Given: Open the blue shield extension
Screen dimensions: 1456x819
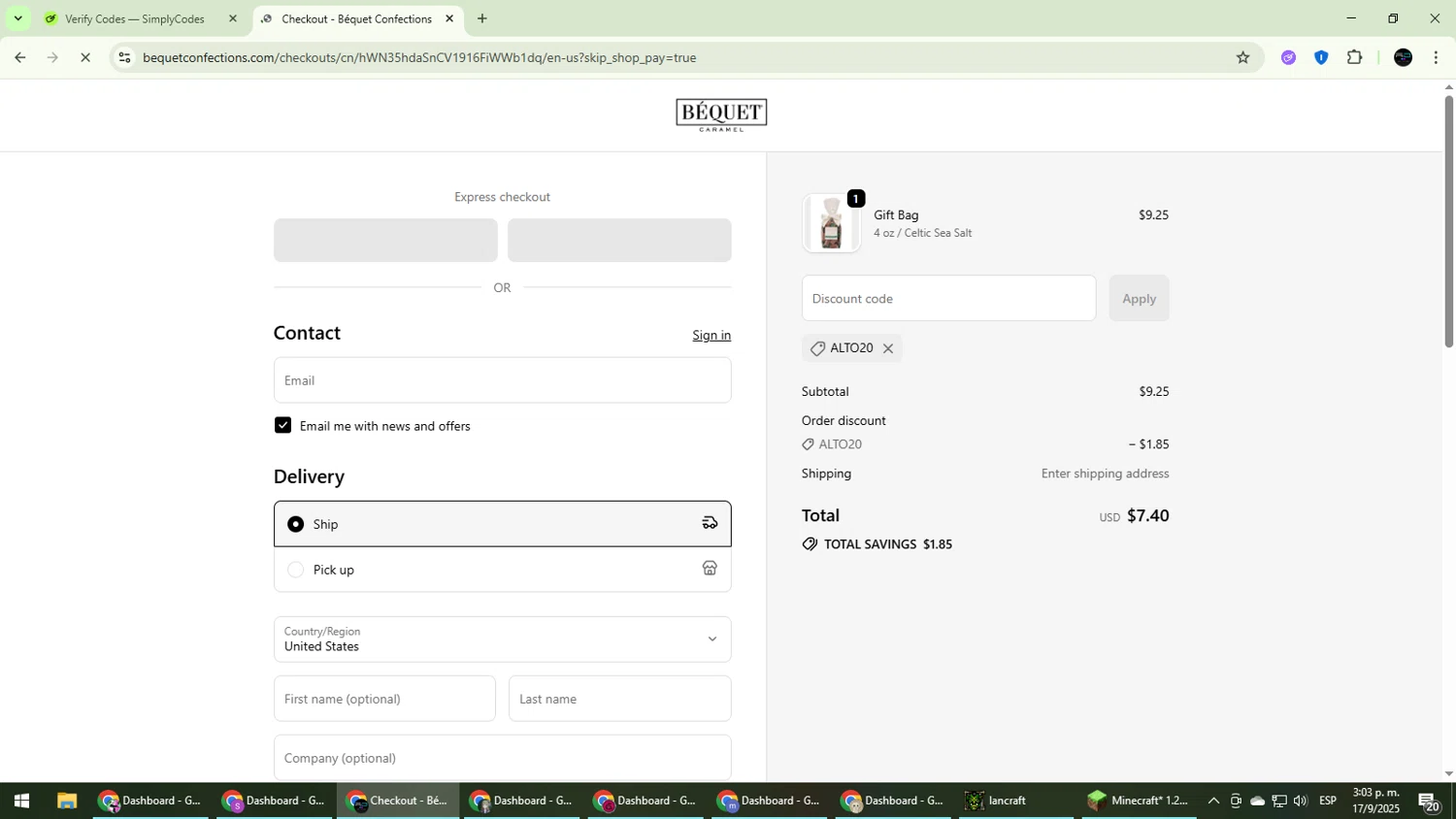Looking at the screenshot, I should click(x=1321, y=58).
